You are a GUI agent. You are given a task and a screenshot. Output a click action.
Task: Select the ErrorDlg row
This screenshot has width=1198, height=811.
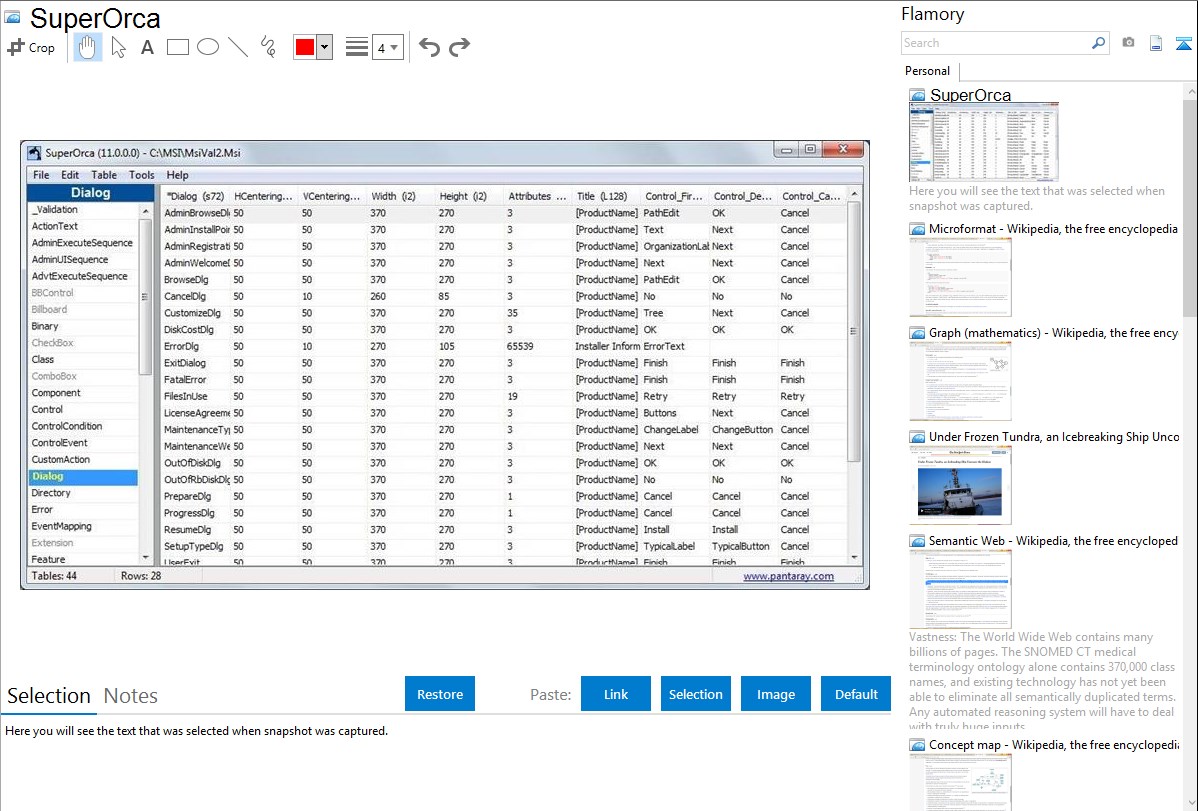click(x=503, y=346)
